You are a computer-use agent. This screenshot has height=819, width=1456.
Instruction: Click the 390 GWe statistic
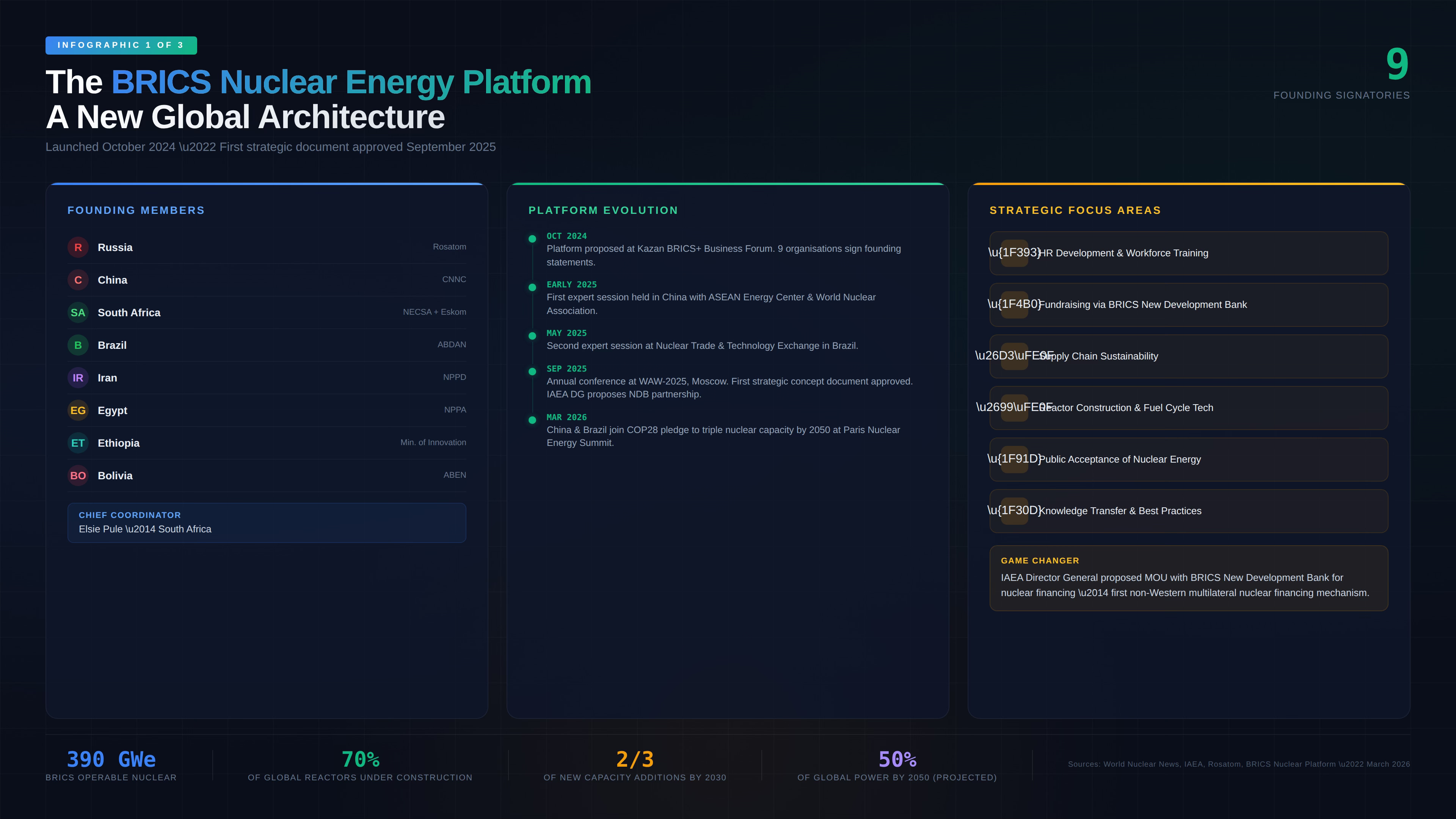tap(111, 759)
